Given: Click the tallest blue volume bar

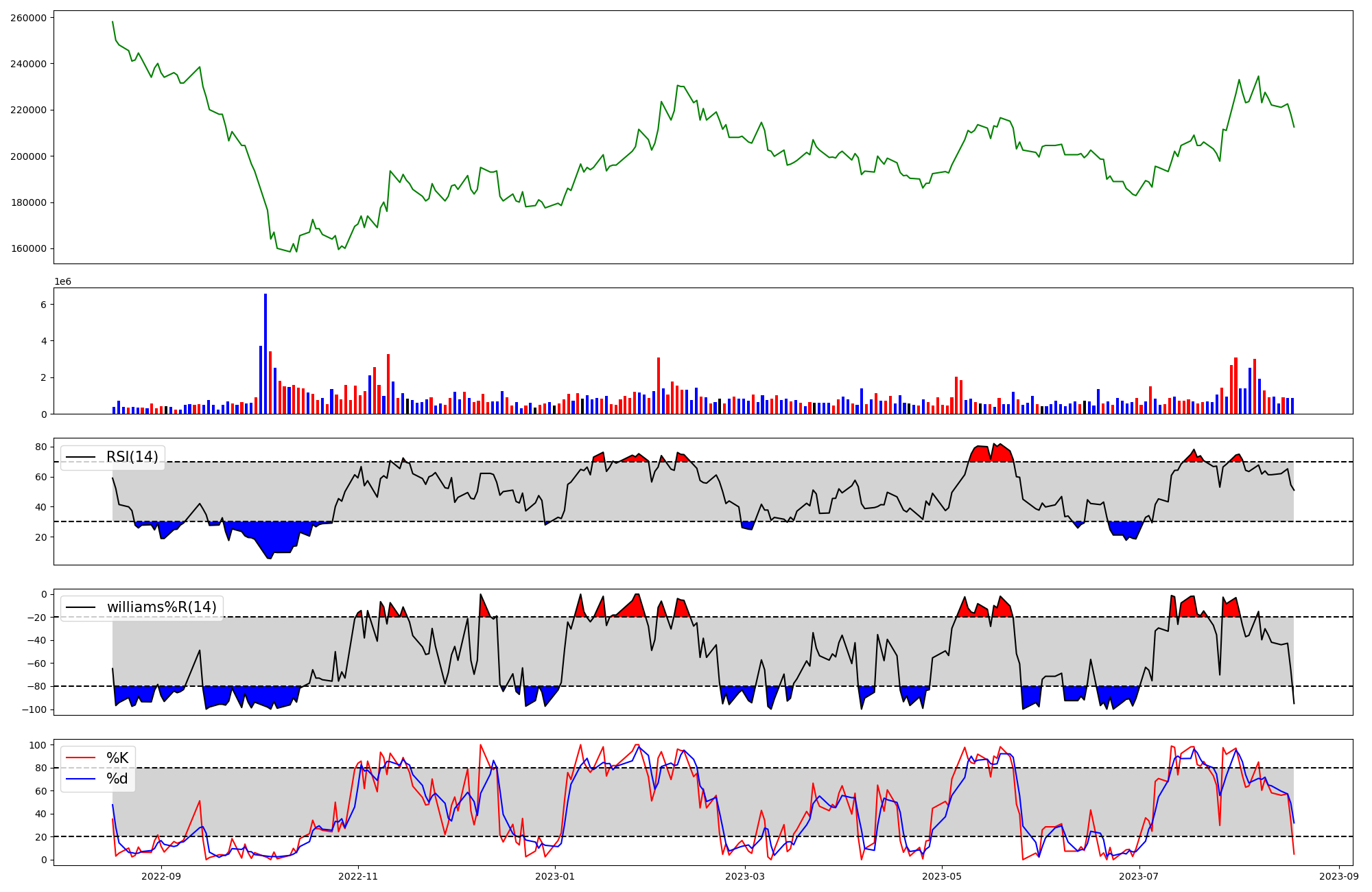Looking at the screenshot, I should (x=265, y=353).
